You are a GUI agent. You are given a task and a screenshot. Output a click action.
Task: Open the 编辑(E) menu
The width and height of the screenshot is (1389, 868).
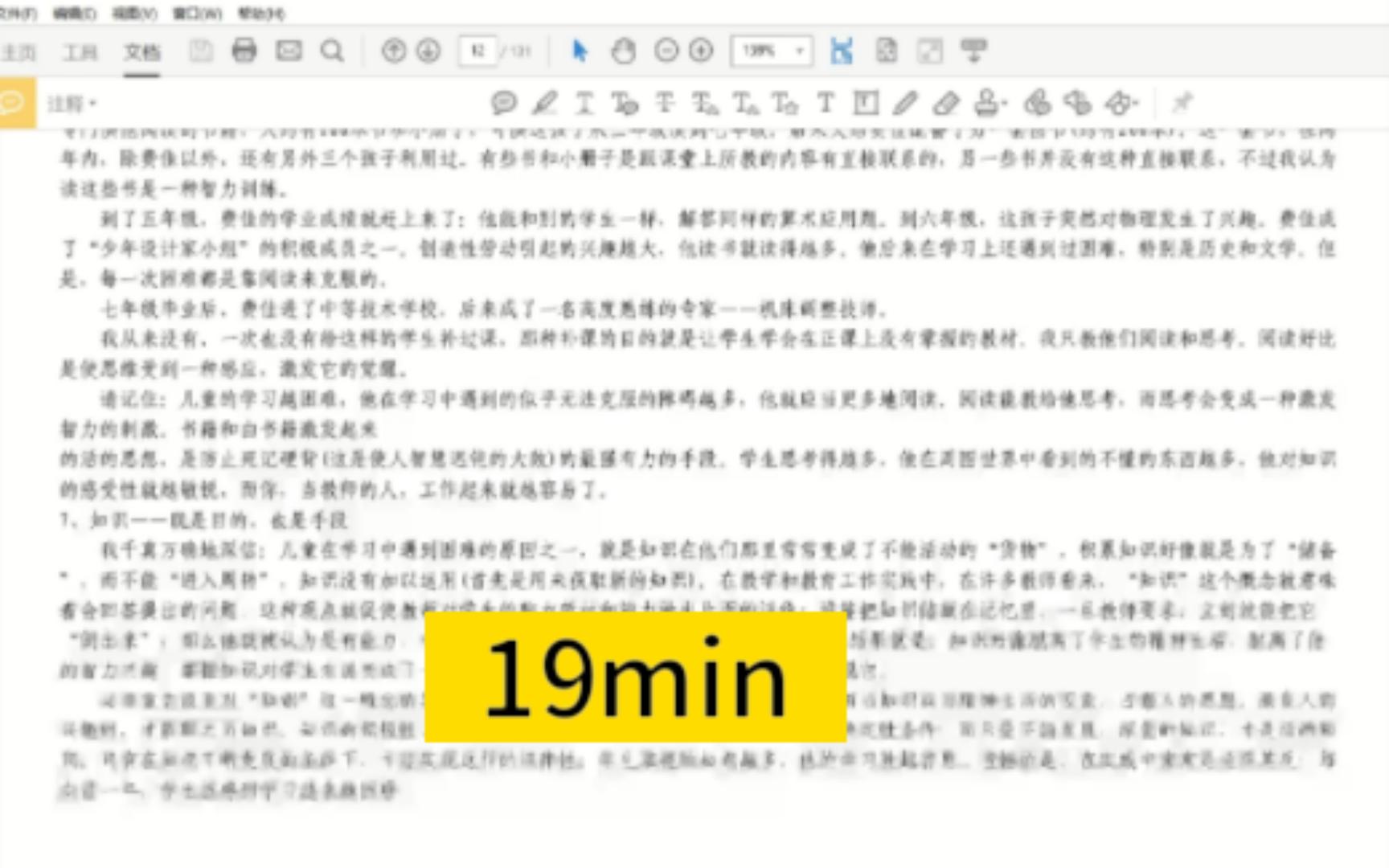click(x=75, y=14)
